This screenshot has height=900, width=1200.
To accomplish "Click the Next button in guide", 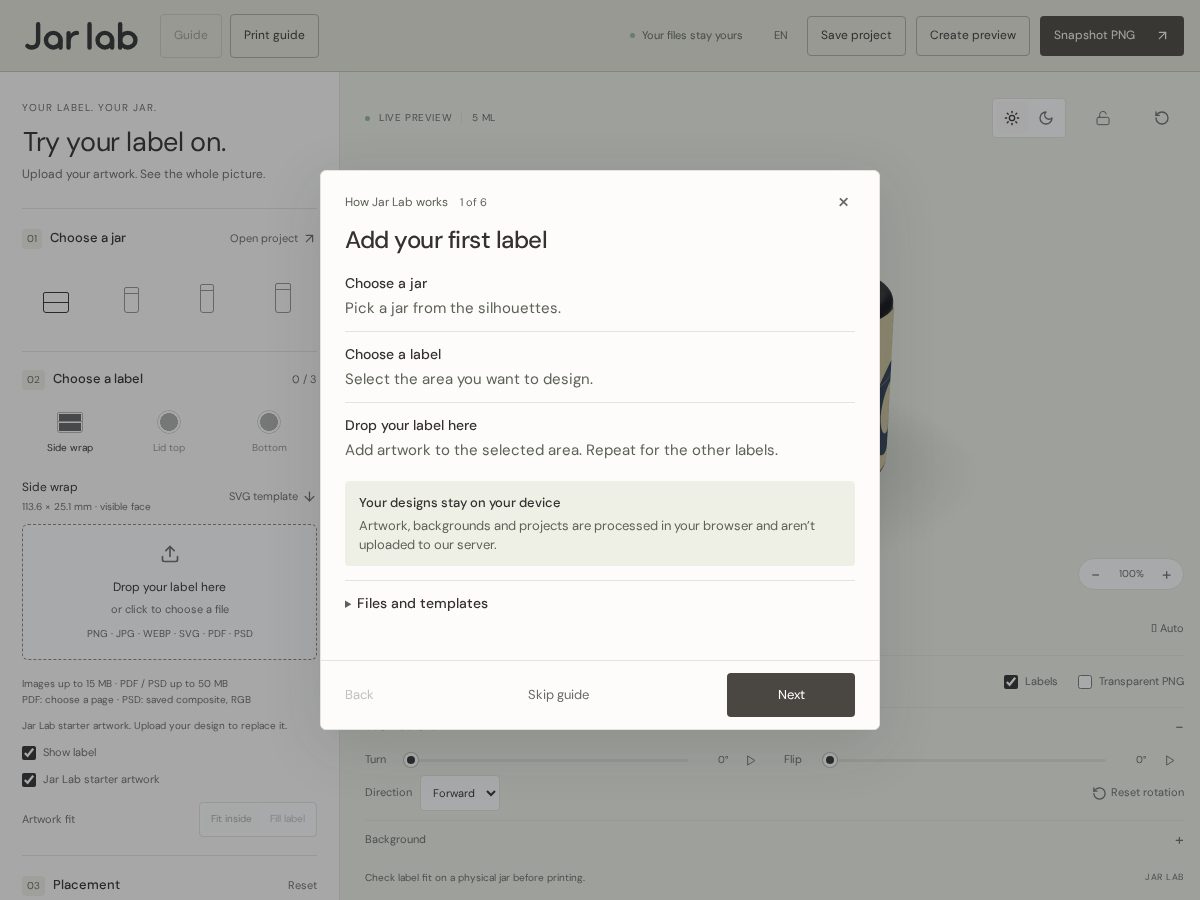I will [x=791, y=695].
